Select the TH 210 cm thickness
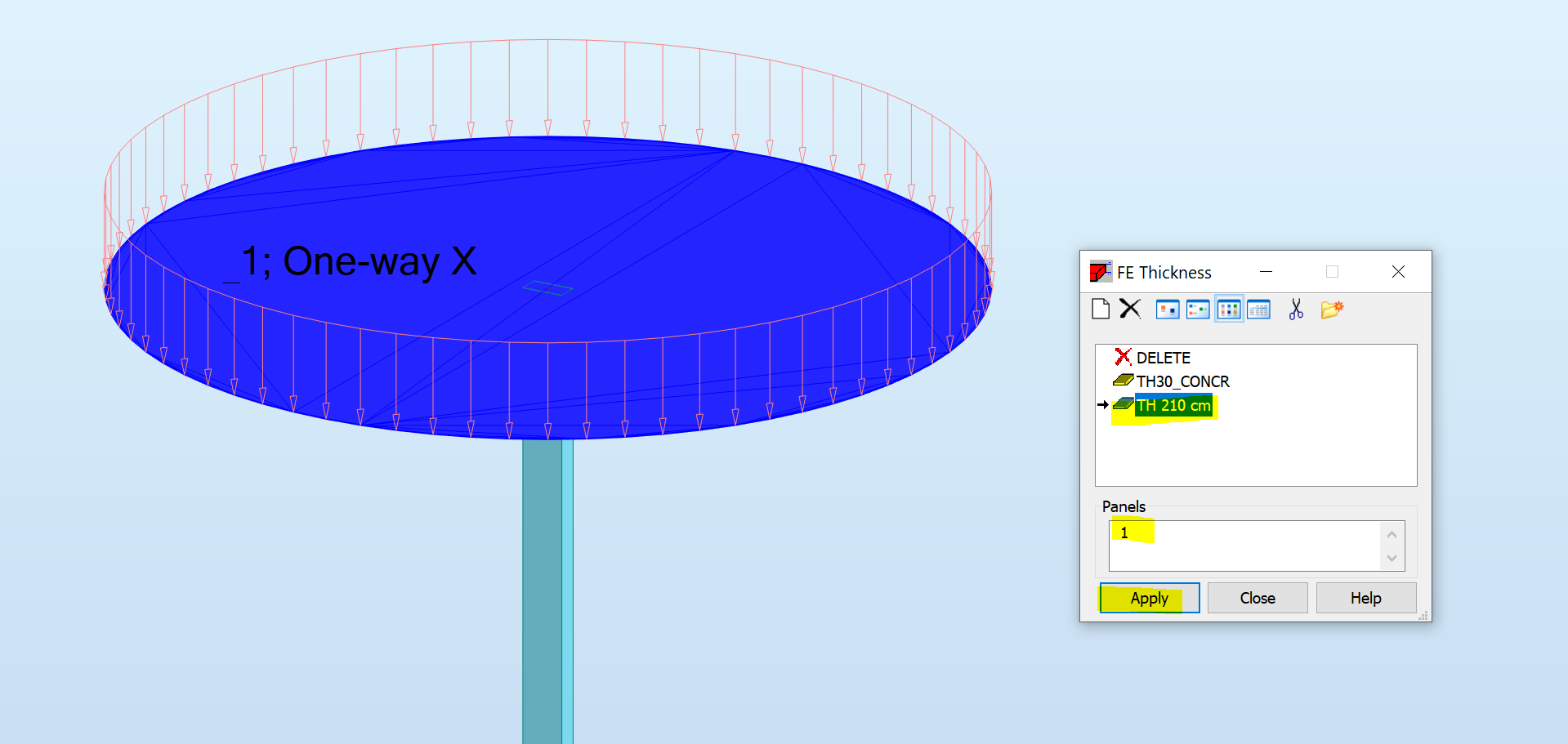This screenshot has height=744, width=1568. (x=1173, y=405)
